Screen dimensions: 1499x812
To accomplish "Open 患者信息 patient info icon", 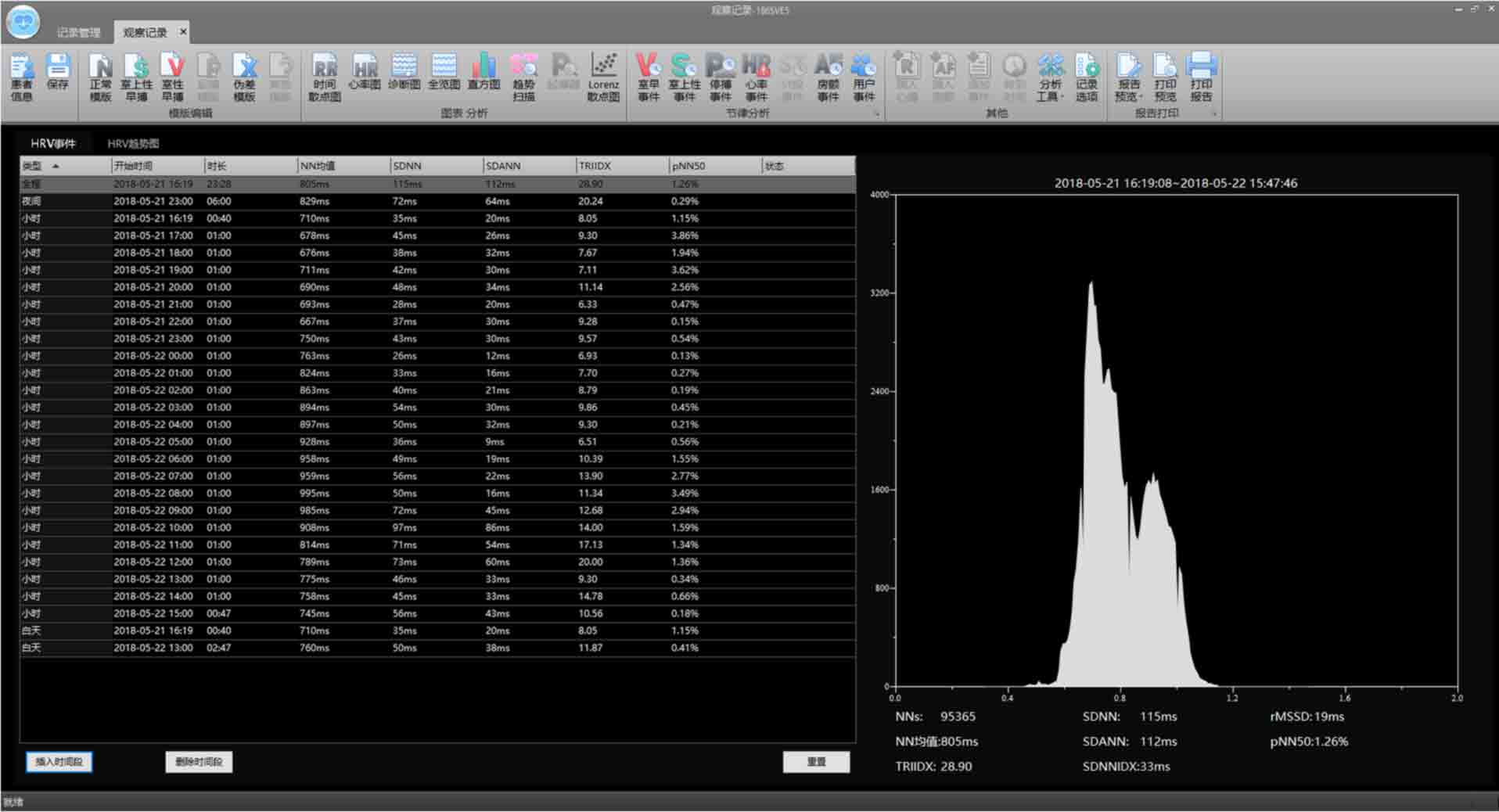I will 22,77.
